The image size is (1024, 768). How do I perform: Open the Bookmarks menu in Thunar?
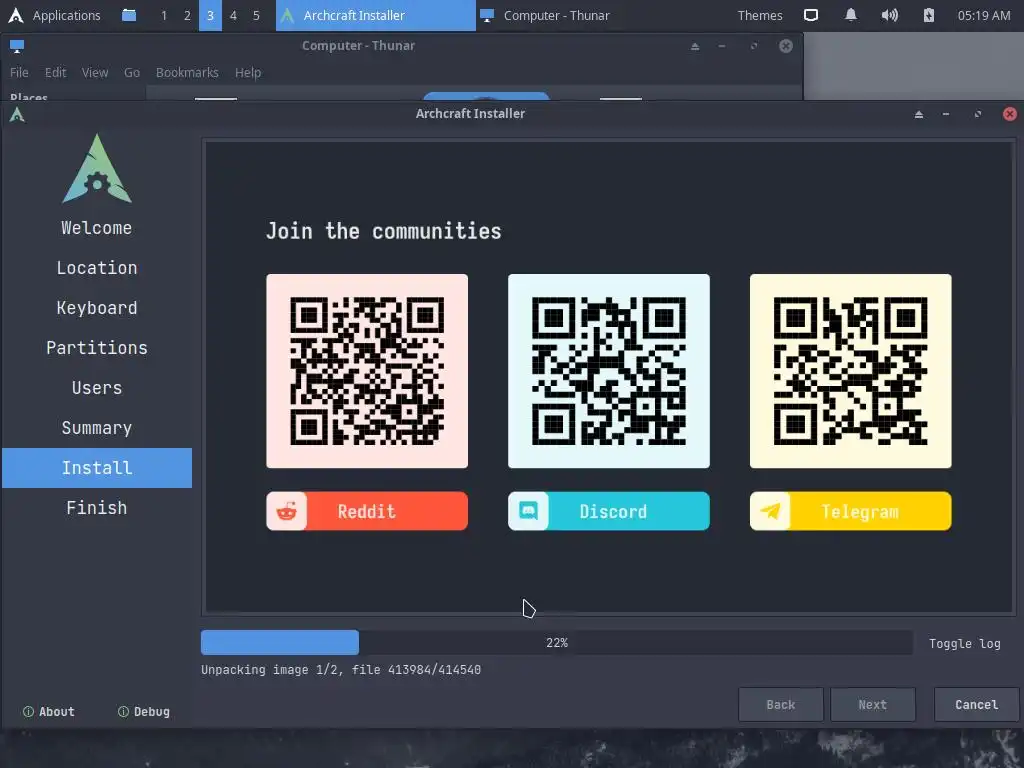[187, 72]
